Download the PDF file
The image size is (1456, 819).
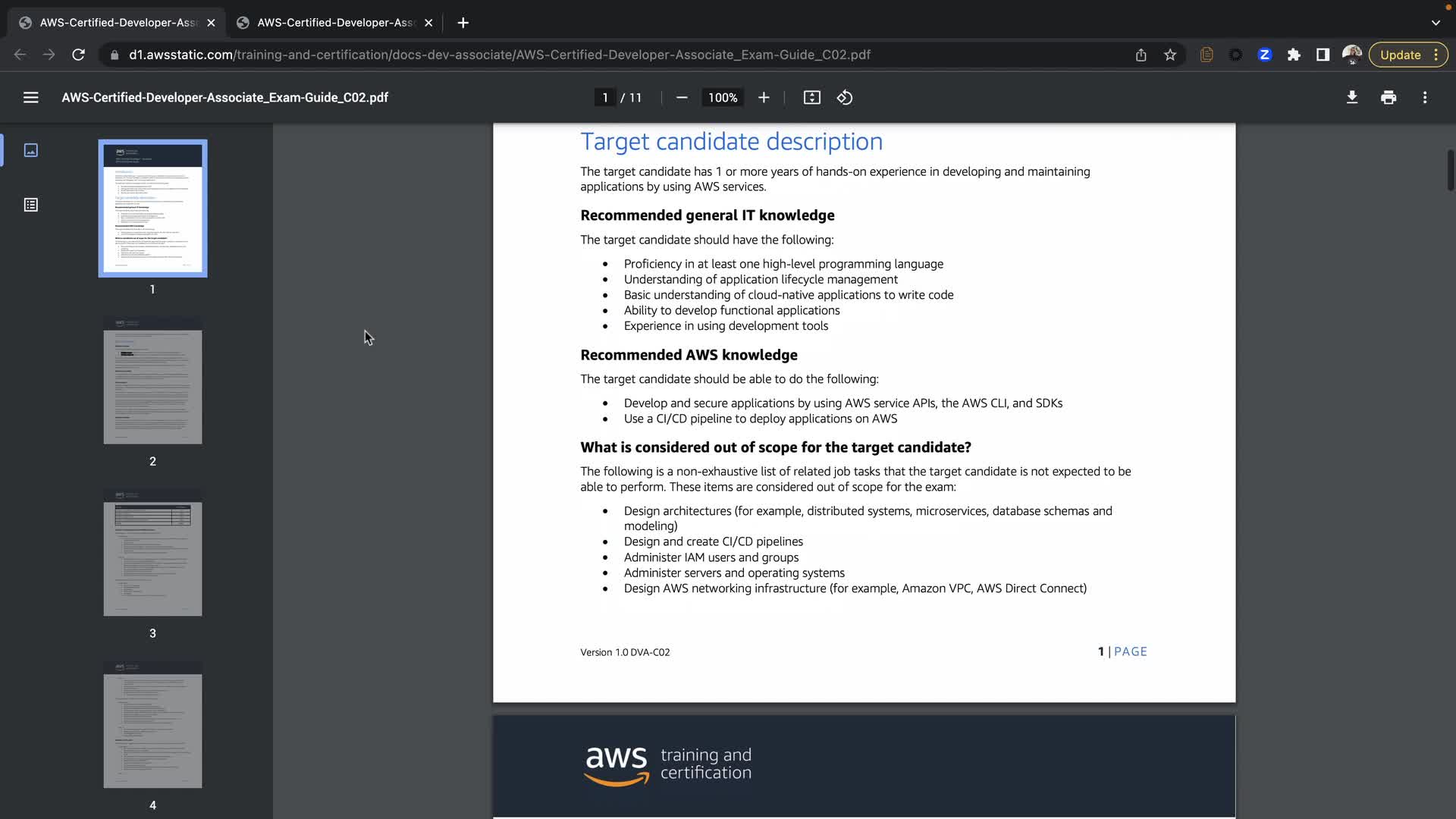(x=1351, y=97)
